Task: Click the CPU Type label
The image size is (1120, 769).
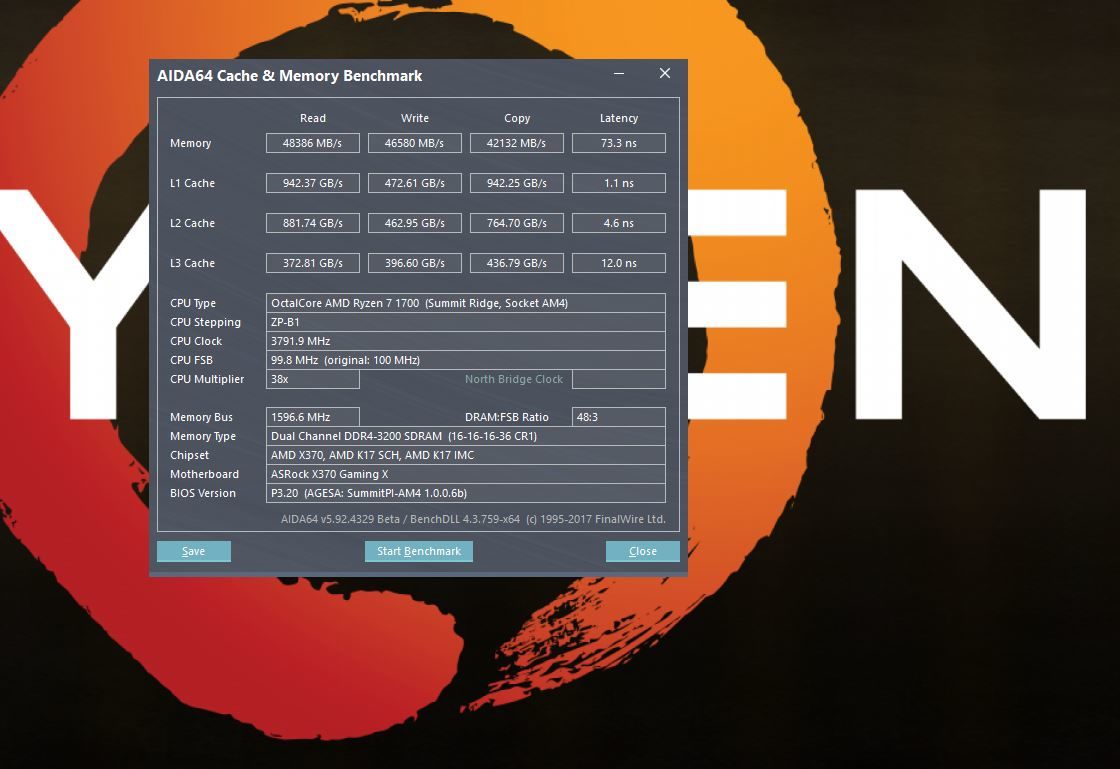Action: (x=193, y=303)
